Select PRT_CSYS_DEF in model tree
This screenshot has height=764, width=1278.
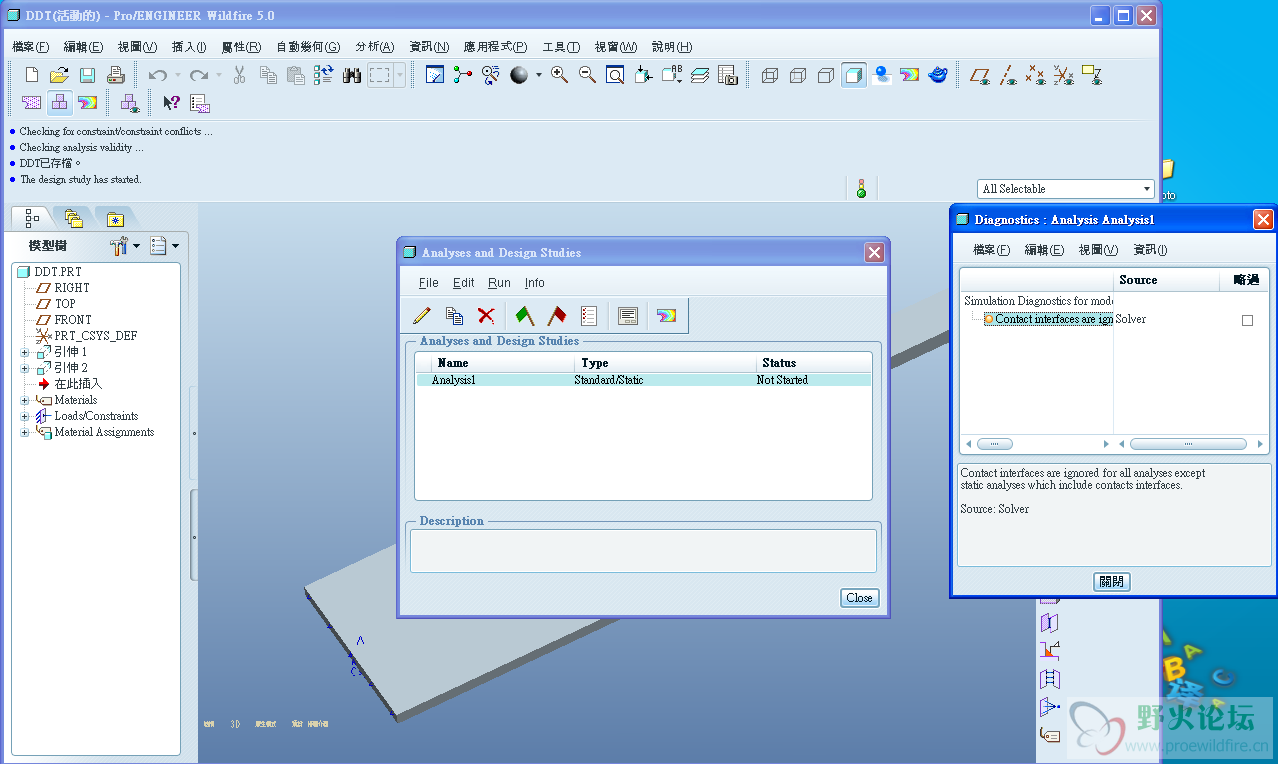tap(96, 336)
